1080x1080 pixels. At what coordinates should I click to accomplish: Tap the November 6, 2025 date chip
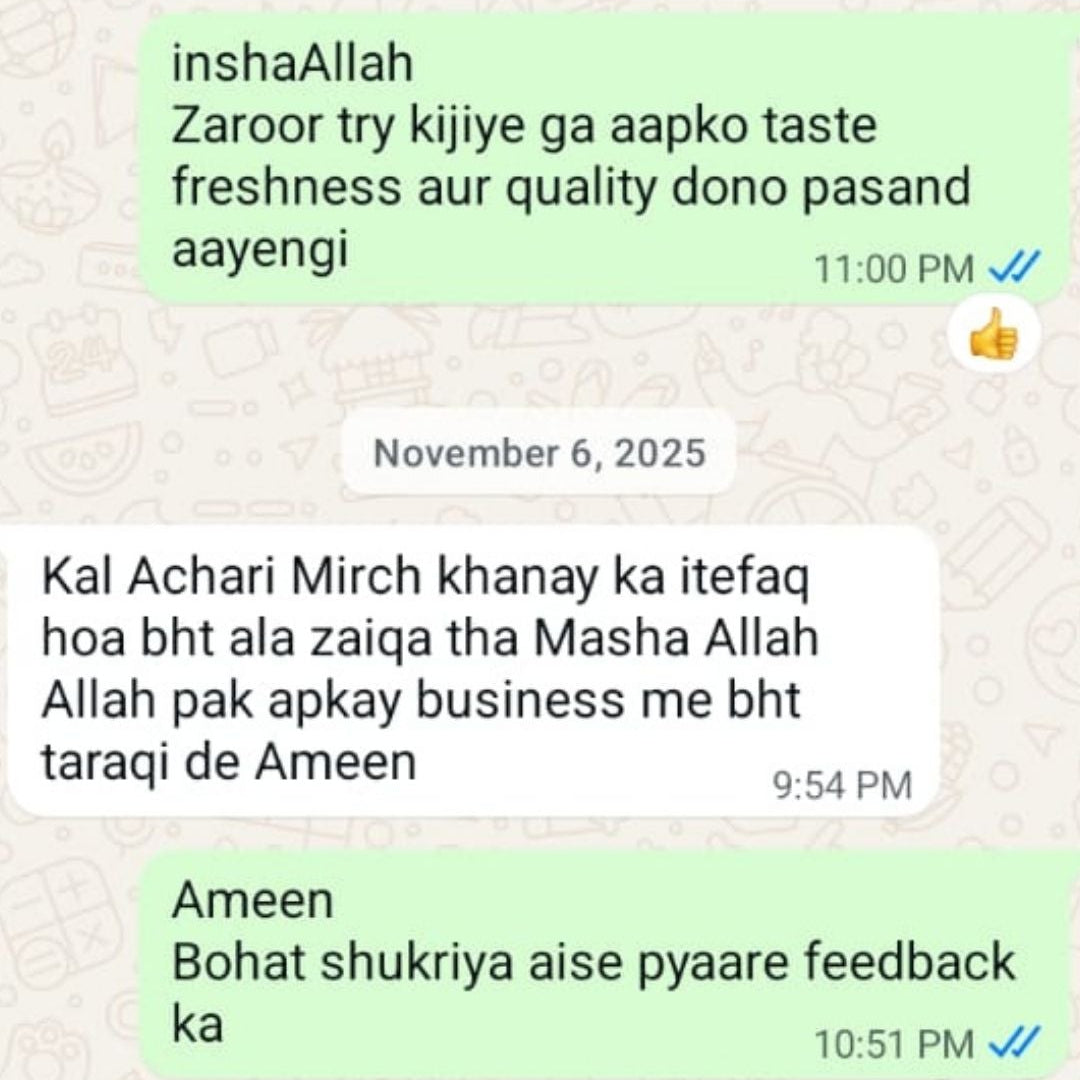[x=539, y=453]
